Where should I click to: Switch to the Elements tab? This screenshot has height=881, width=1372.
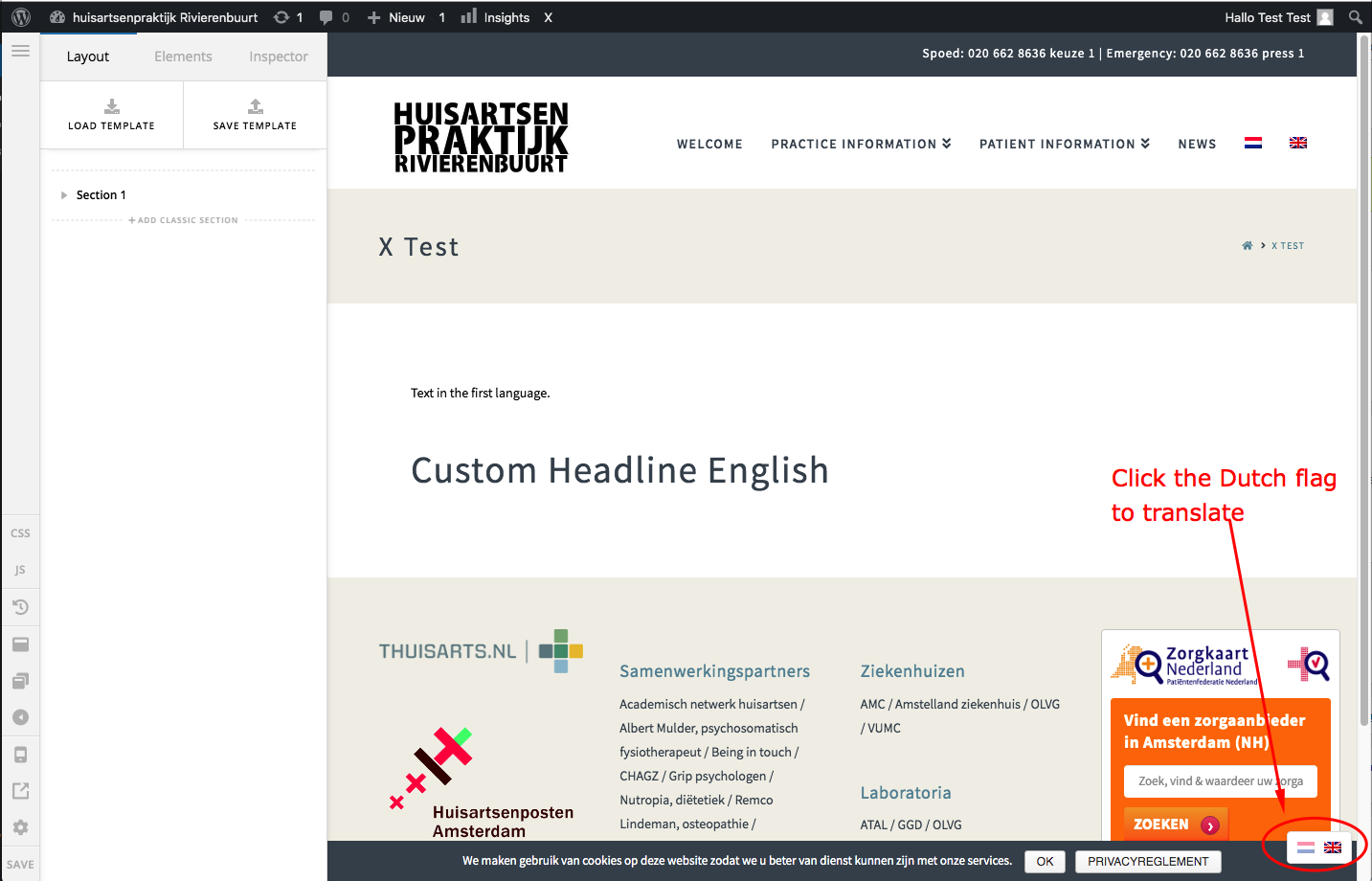[183, 56]
